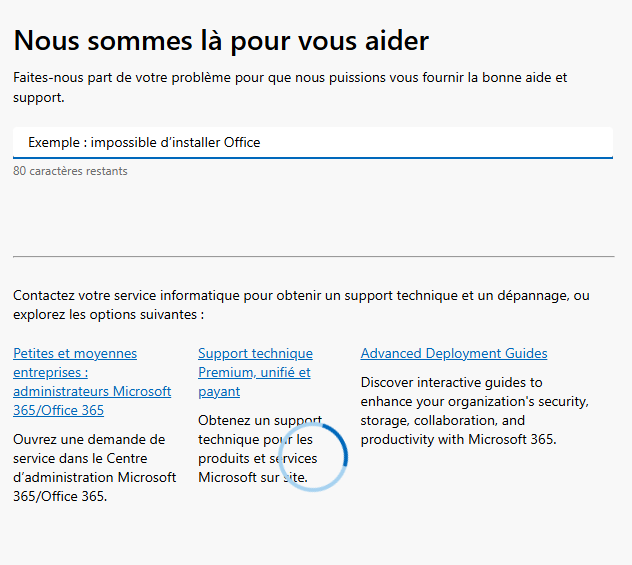Click the Discover interactive guides description text
Image resolution: width=632 pixels, height=565 pixels.
(473, 410)
